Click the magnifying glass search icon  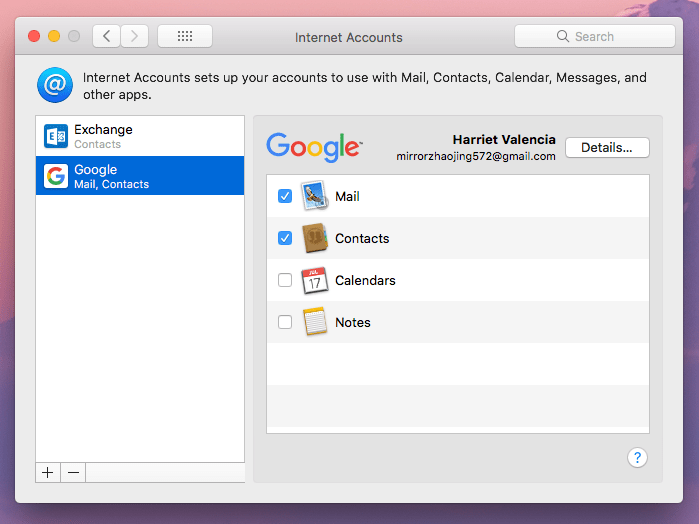click(563, 36)
